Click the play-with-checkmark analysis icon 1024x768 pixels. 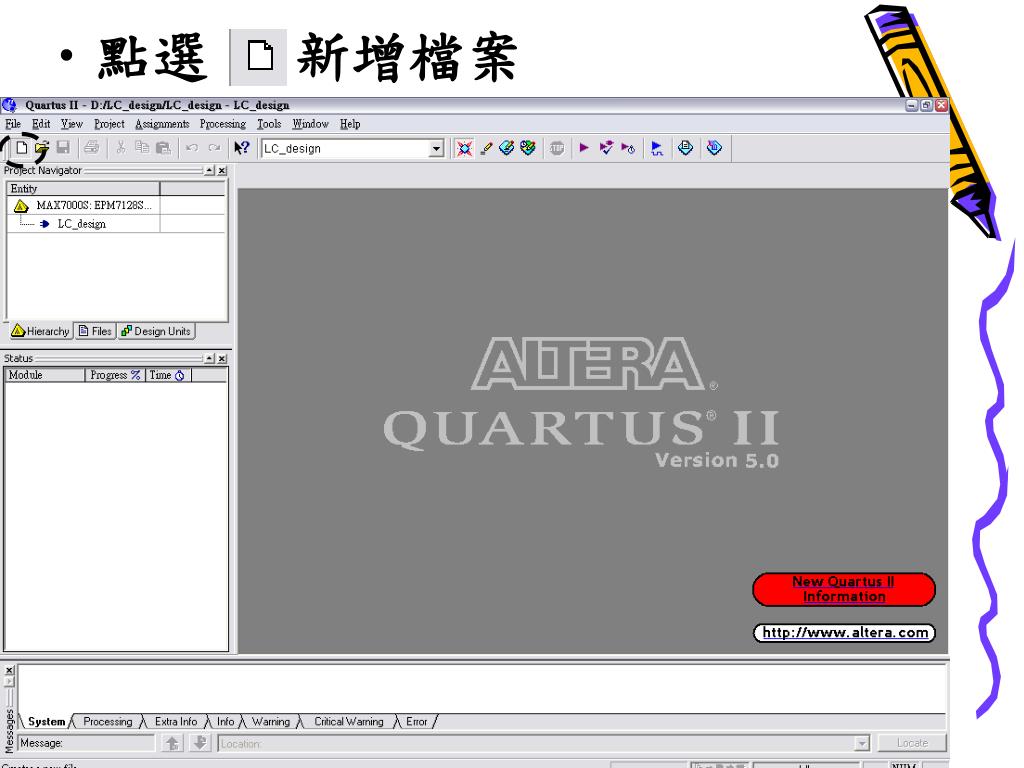click(606, 148)
